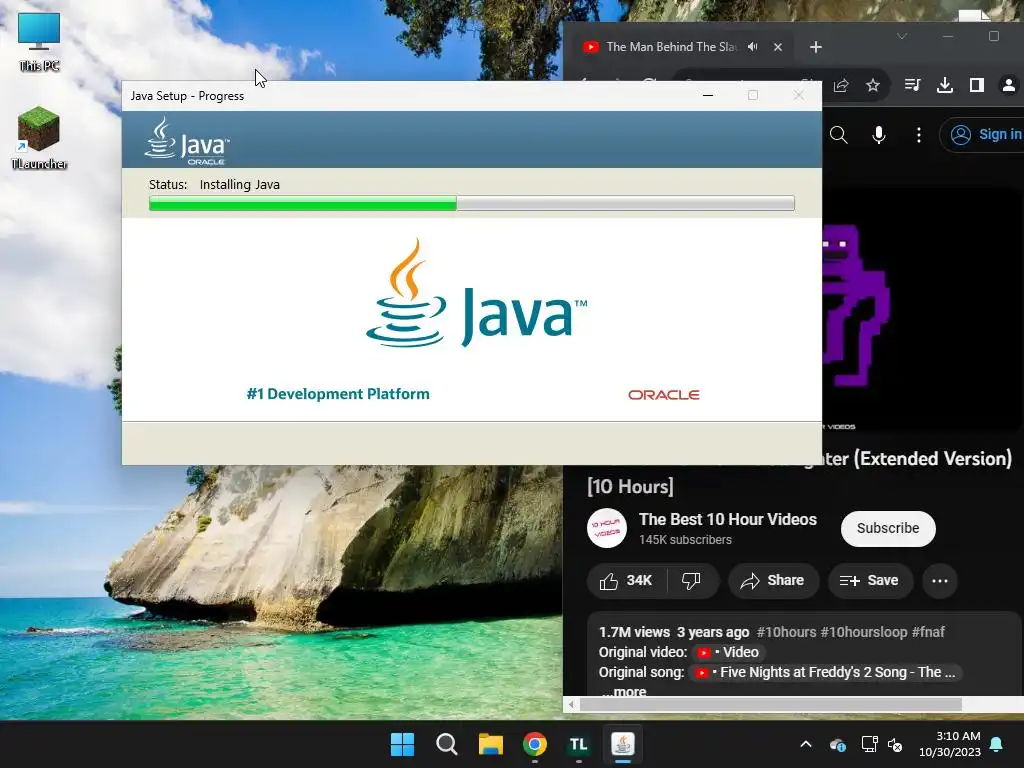
Task: Click the purple character video player
Action: [x=922, y=308]
